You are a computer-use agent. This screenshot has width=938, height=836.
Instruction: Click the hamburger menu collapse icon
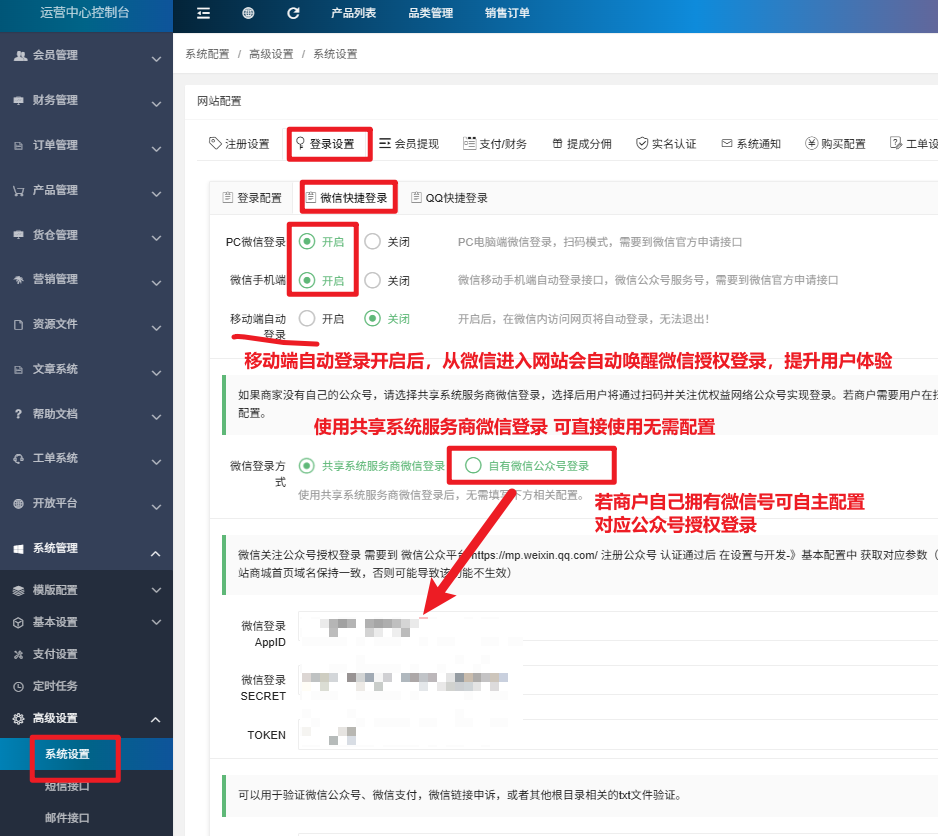click(204, 13)
